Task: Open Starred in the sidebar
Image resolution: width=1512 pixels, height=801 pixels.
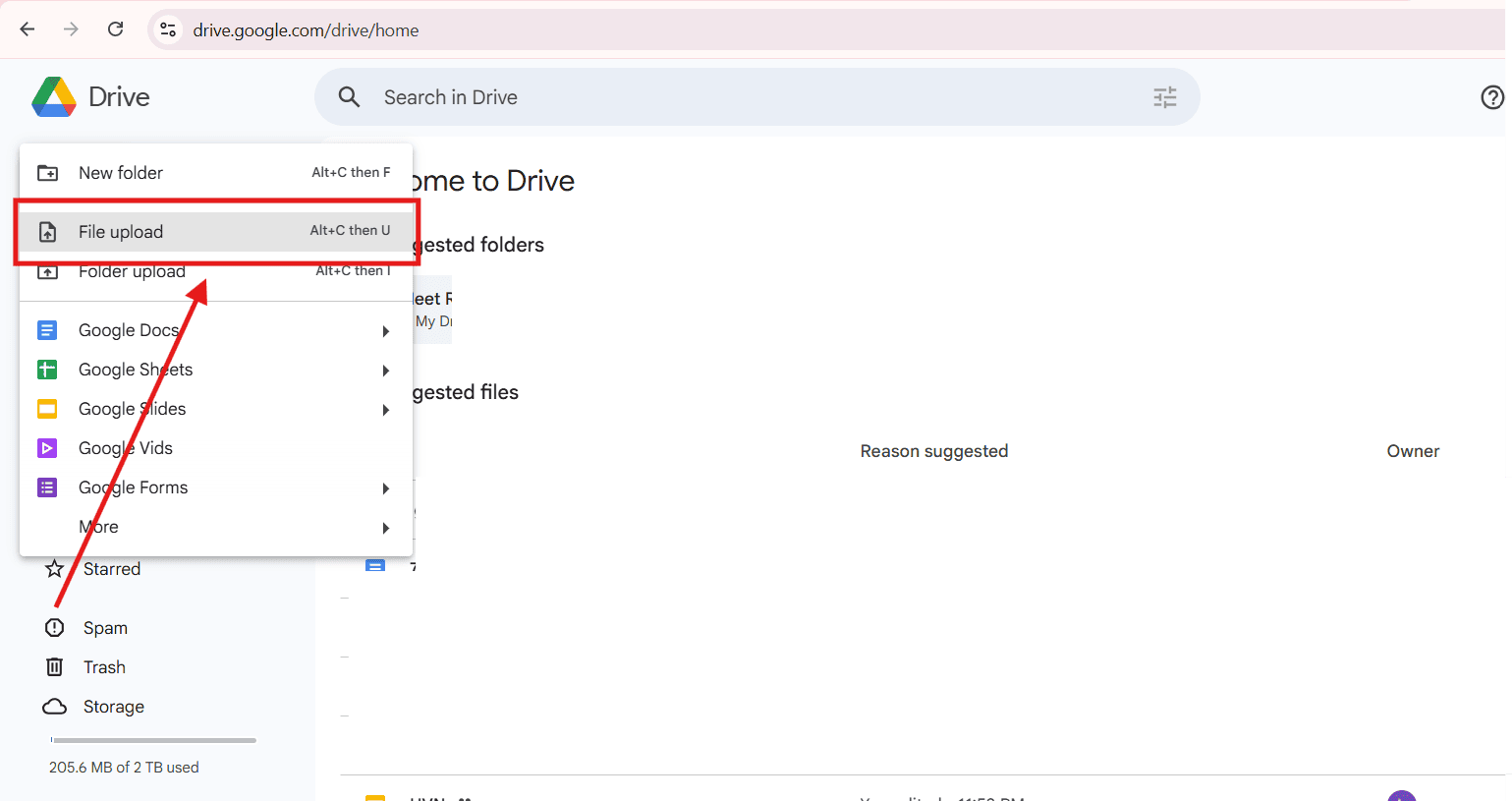Action: (112, 569)
